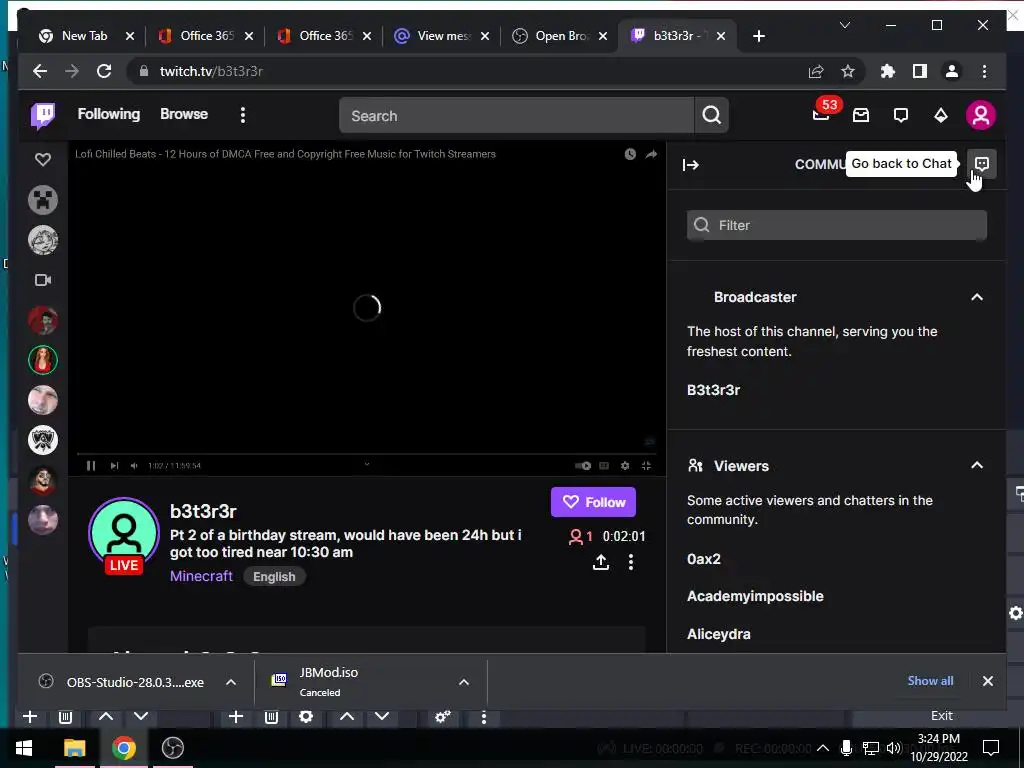Click the watch later clock icon on video
This screenshot has height=768, width=1024.
[630, 154]
